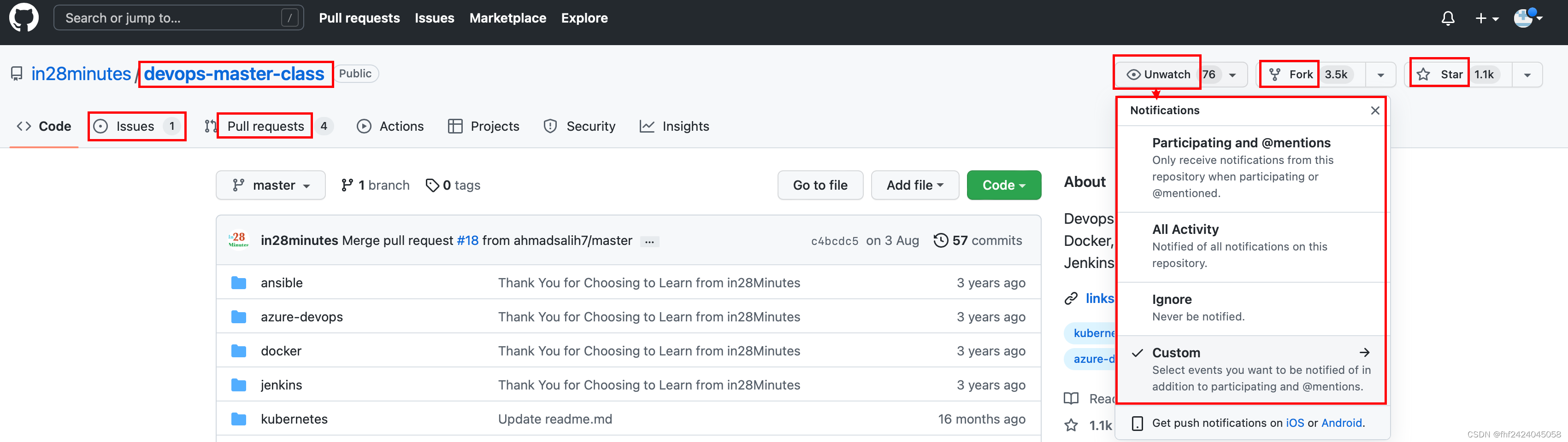This screenshot has width=1568, height=442.
Task: Open pull request #18 link
Action: 467,240
